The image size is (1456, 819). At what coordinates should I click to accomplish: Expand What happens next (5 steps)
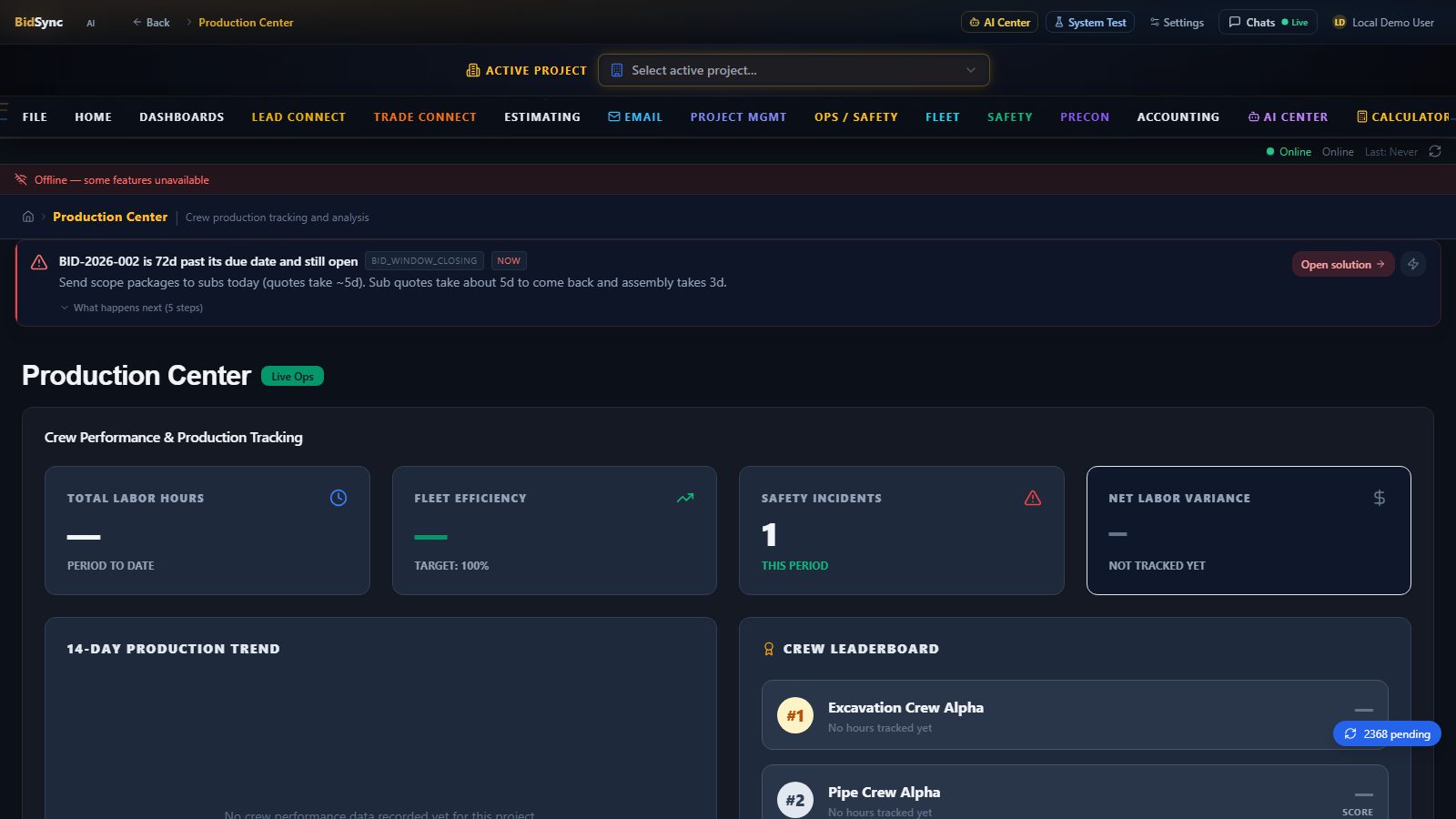132,308
